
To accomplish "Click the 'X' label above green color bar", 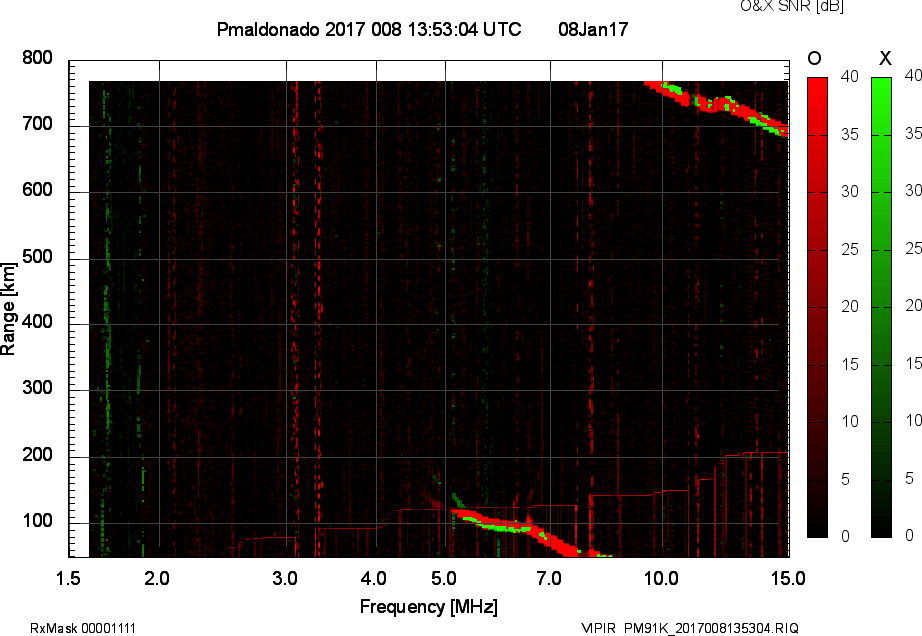I will click(885, 58).
